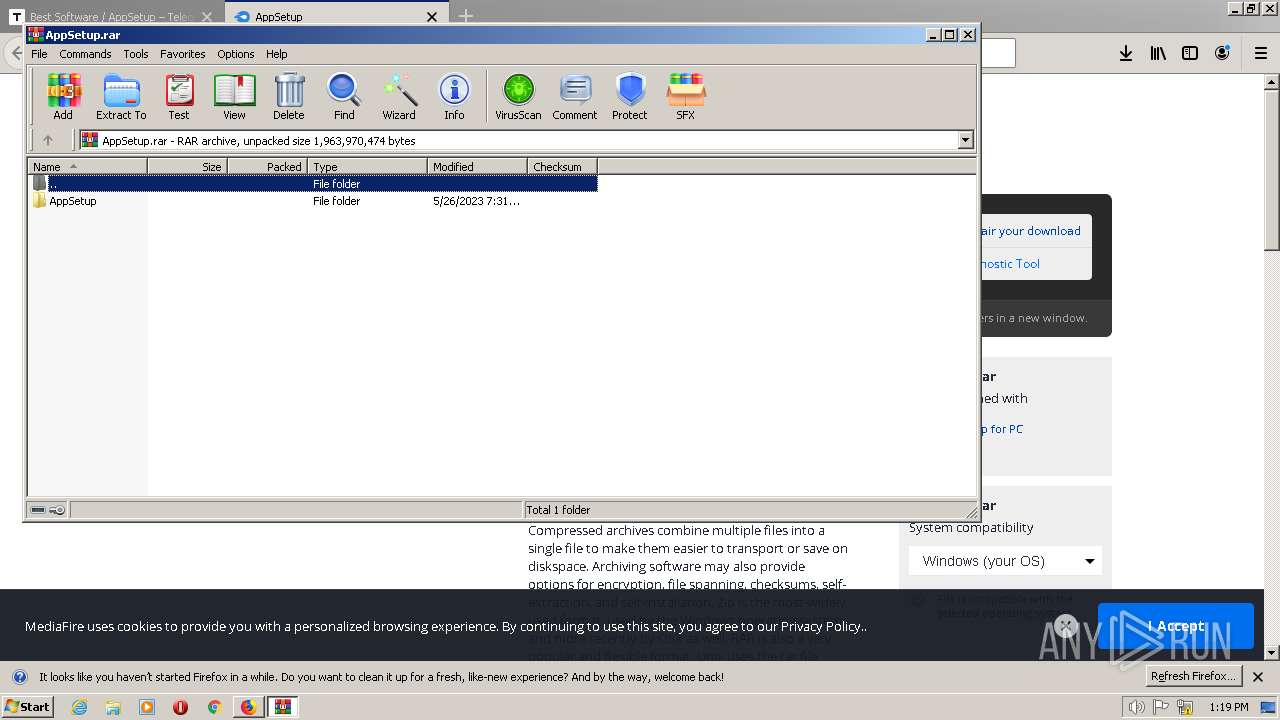Open Firefox library icon

tap(1158, 53)
